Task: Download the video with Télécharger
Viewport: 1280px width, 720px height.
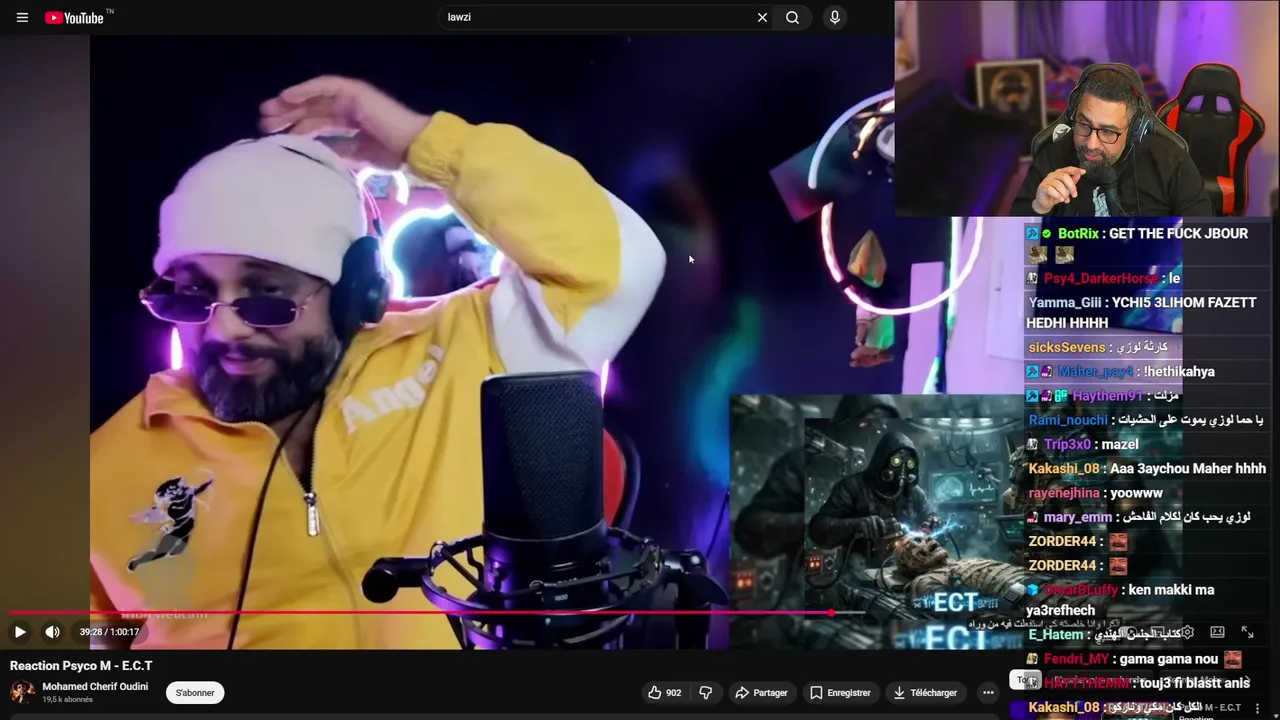Action: pos(925,692)
